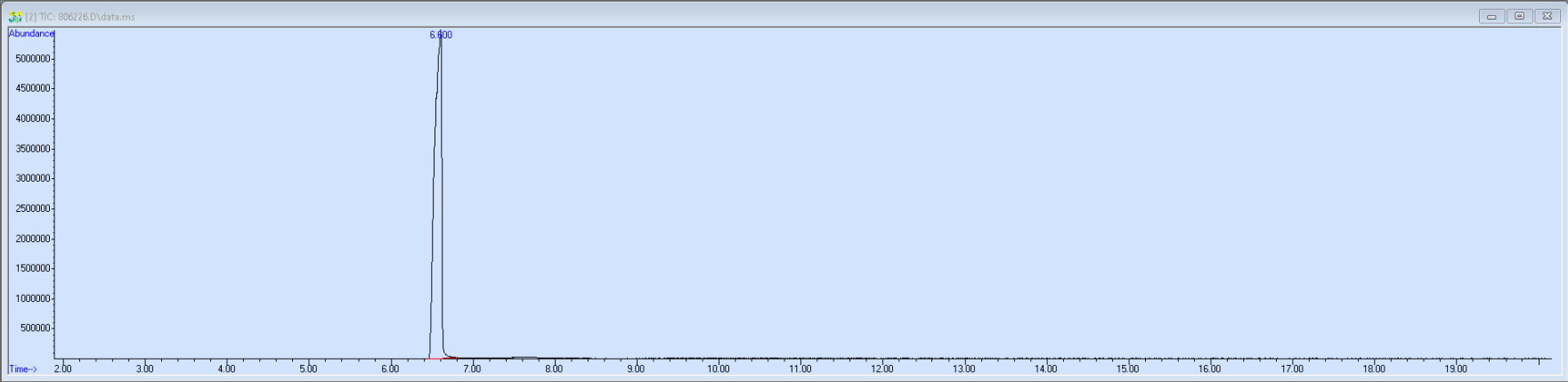
Task: Click the 16.00 time axis tick label
Action: coord(1210,369)
